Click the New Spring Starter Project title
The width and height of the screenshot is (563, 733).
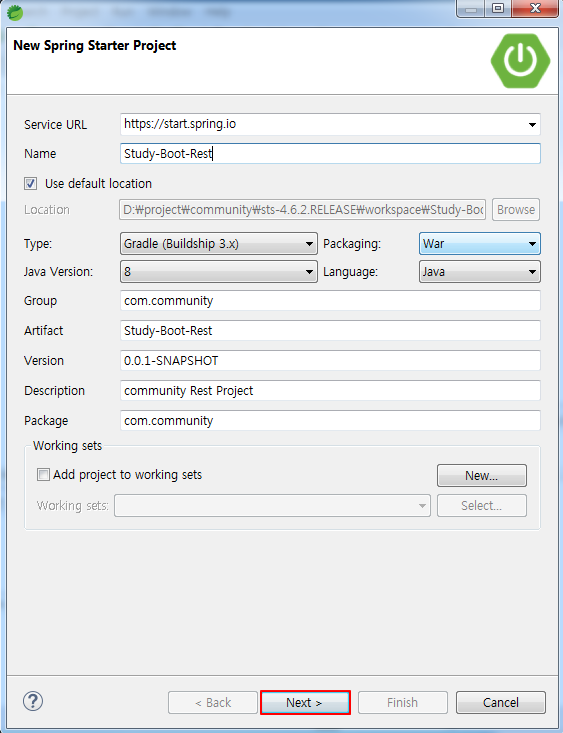click(x=94, y=46)
